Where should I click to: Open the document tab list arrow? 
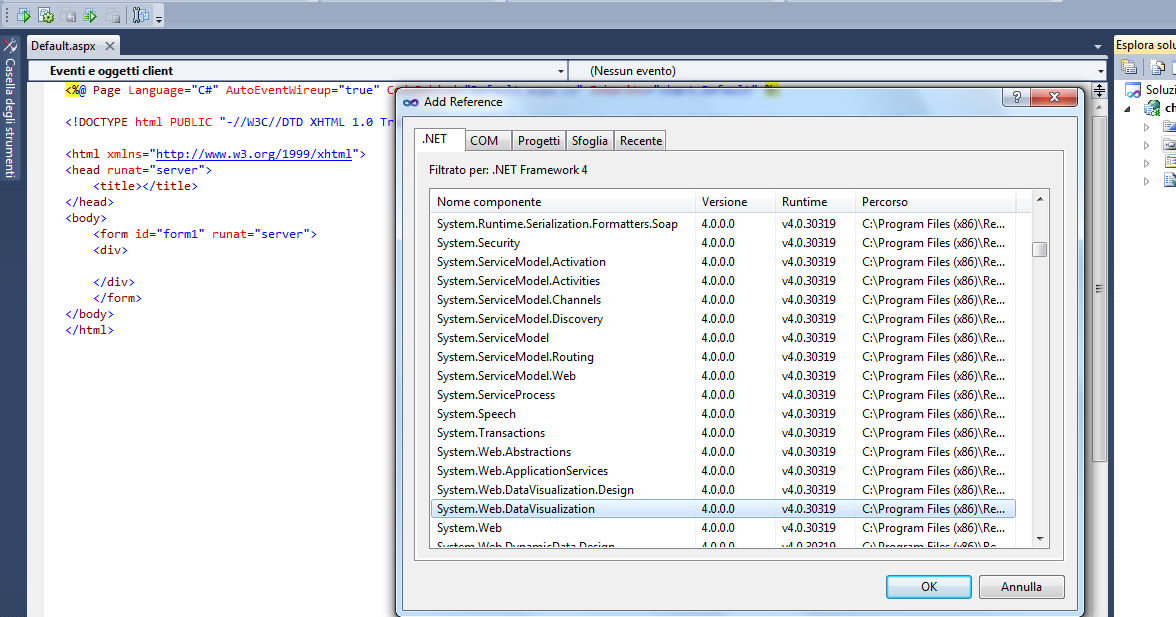pyautogui.click(x=1097, y=46)
